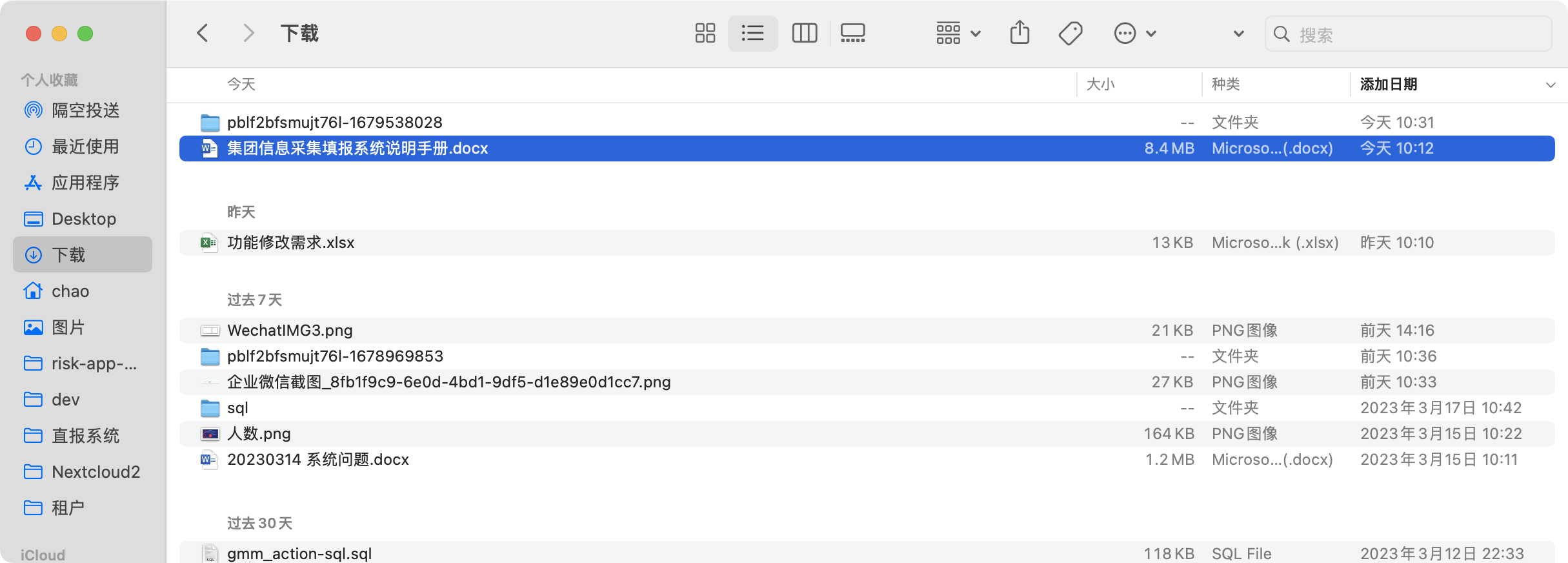The image size is (1568, 563).
Task: Sort by 大小 column header
Action: click(1101, 85)
